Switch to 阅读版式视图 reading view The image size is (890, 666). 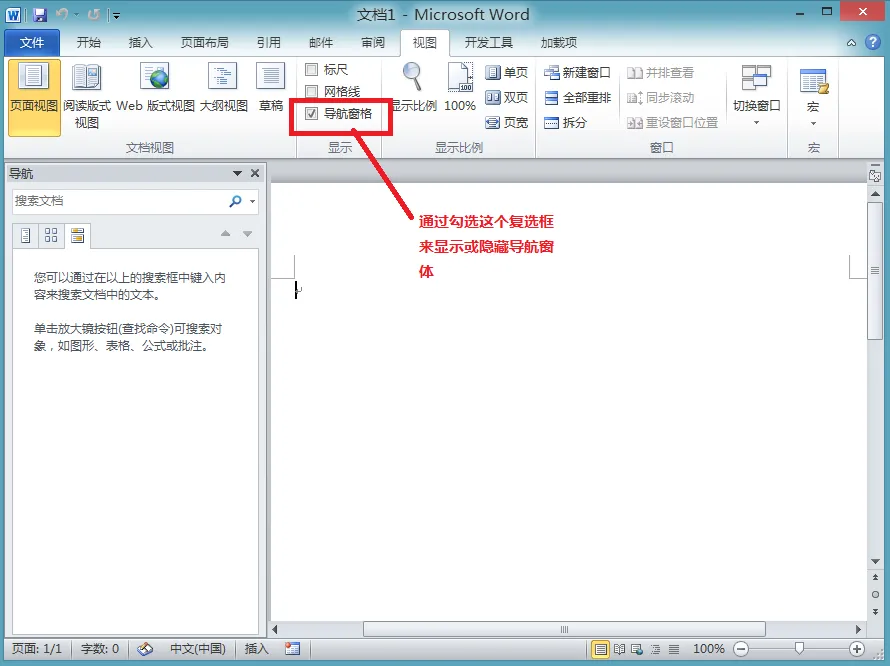click(86, 97)
